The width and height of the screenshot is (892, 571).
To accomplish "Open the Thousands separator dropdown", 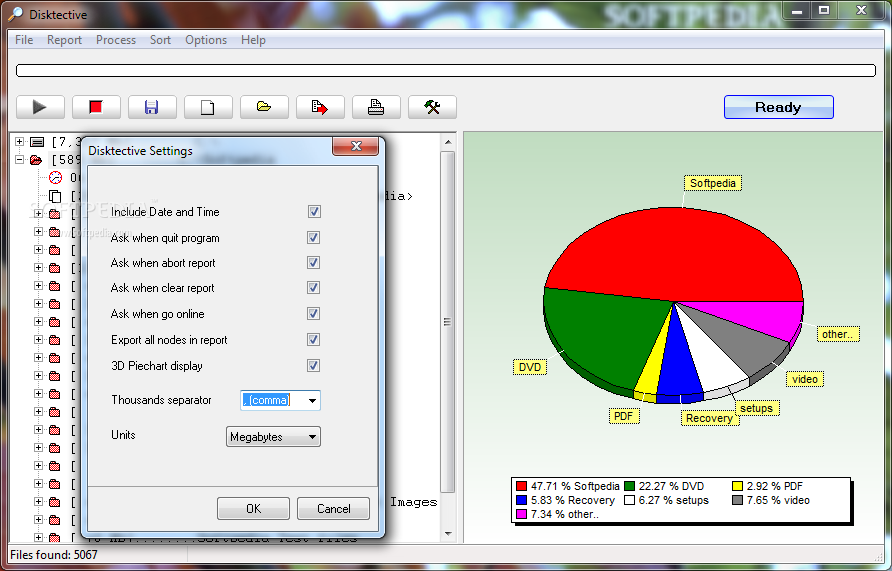I will 312,400.
